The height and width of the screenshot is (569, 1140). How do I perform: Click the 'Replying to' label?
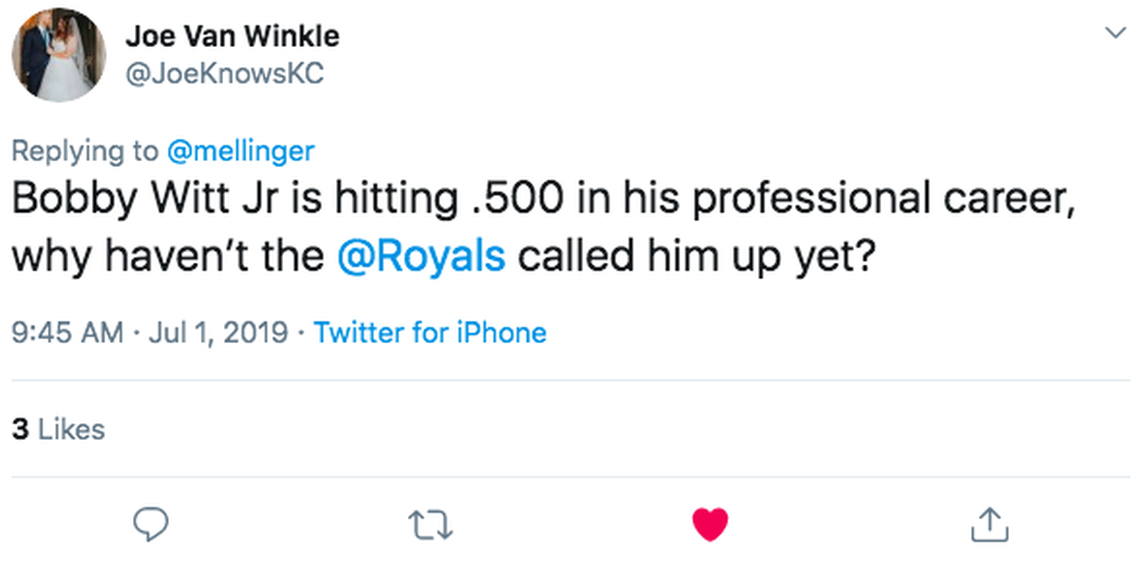84,151
